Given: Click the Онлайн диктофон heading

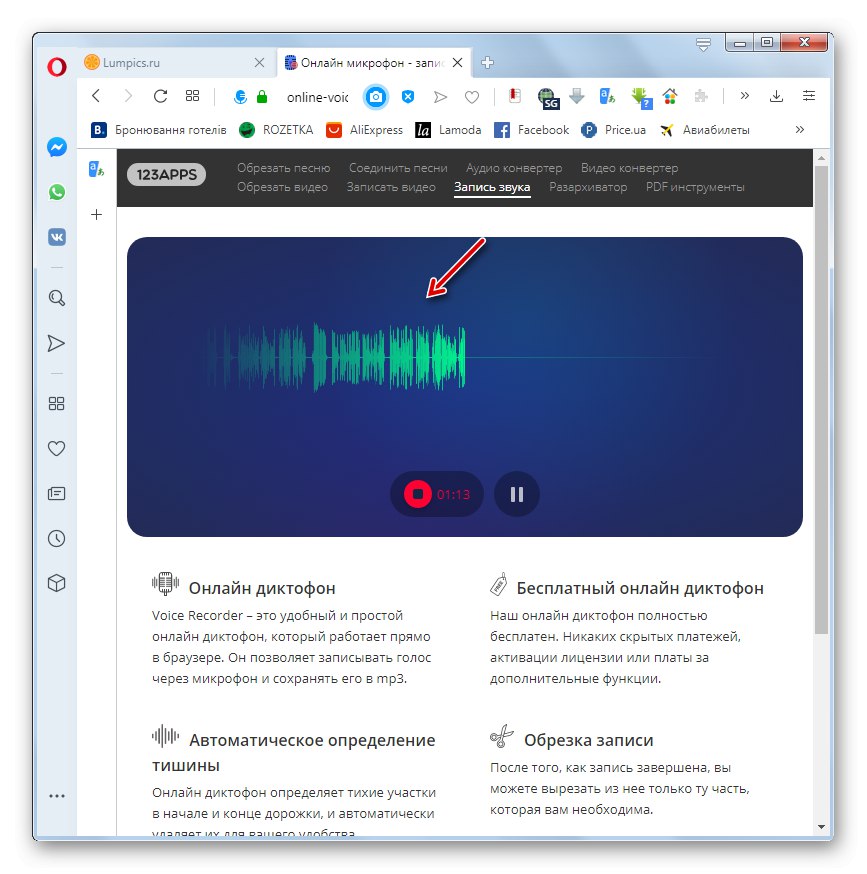Looking at the screenshot, I should [262, 588].
